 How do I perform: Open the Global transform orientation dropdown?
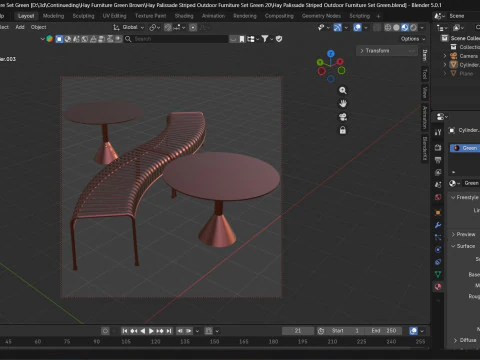tap(129, 27)
